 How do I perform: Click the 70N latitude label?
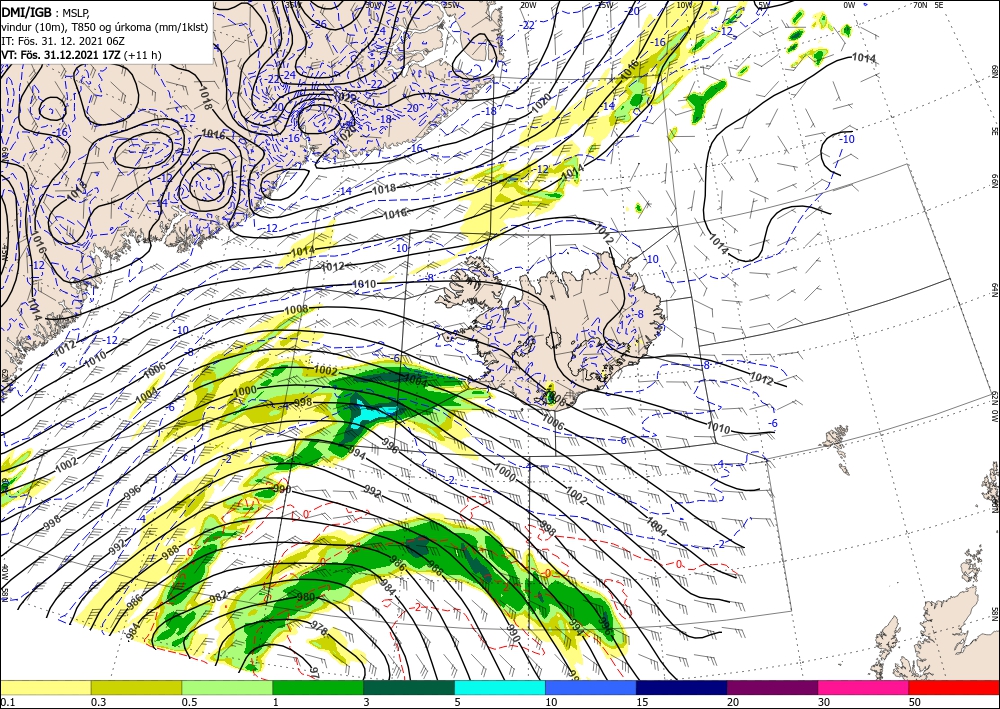919,4
